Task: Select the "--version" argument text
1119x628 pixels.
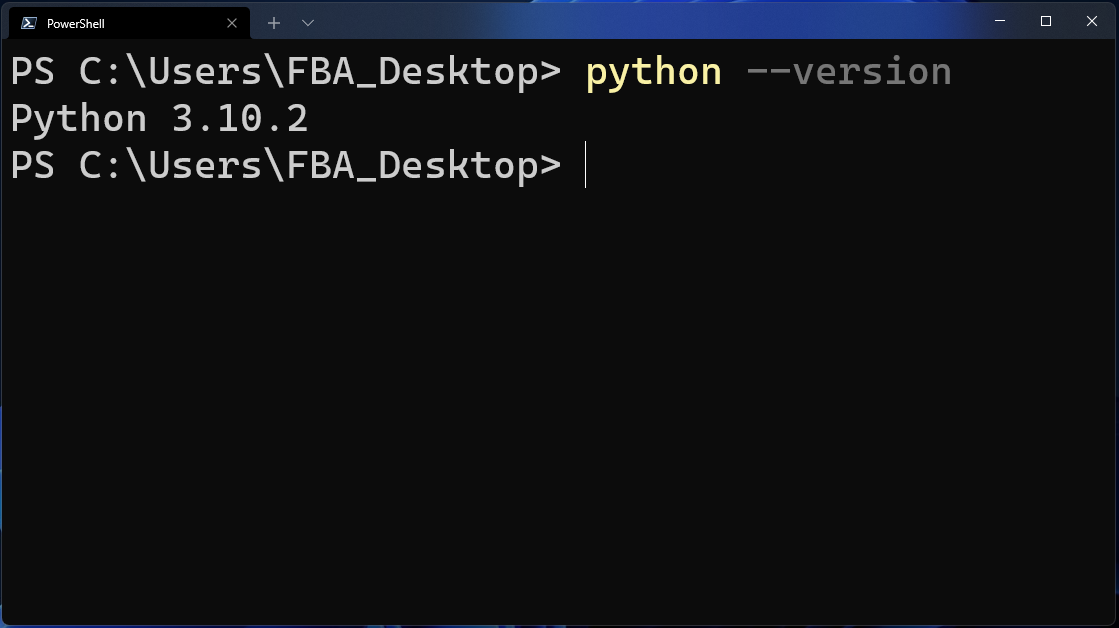Action: 848,70
